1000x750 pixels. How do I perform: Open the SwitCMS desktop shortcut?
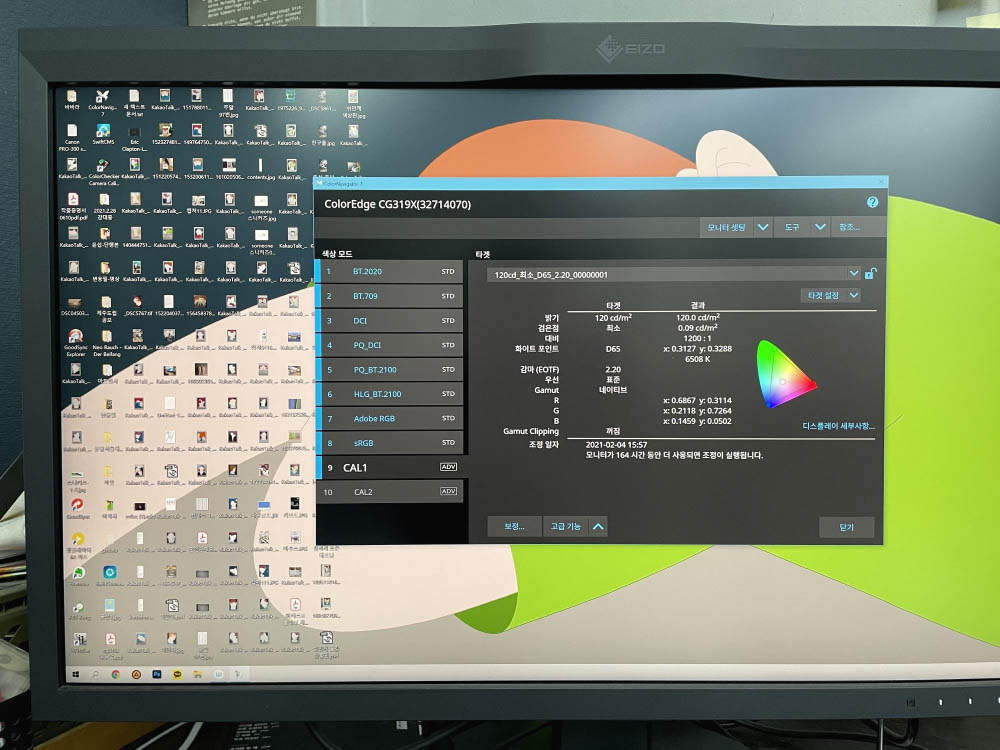coord(103,135)
